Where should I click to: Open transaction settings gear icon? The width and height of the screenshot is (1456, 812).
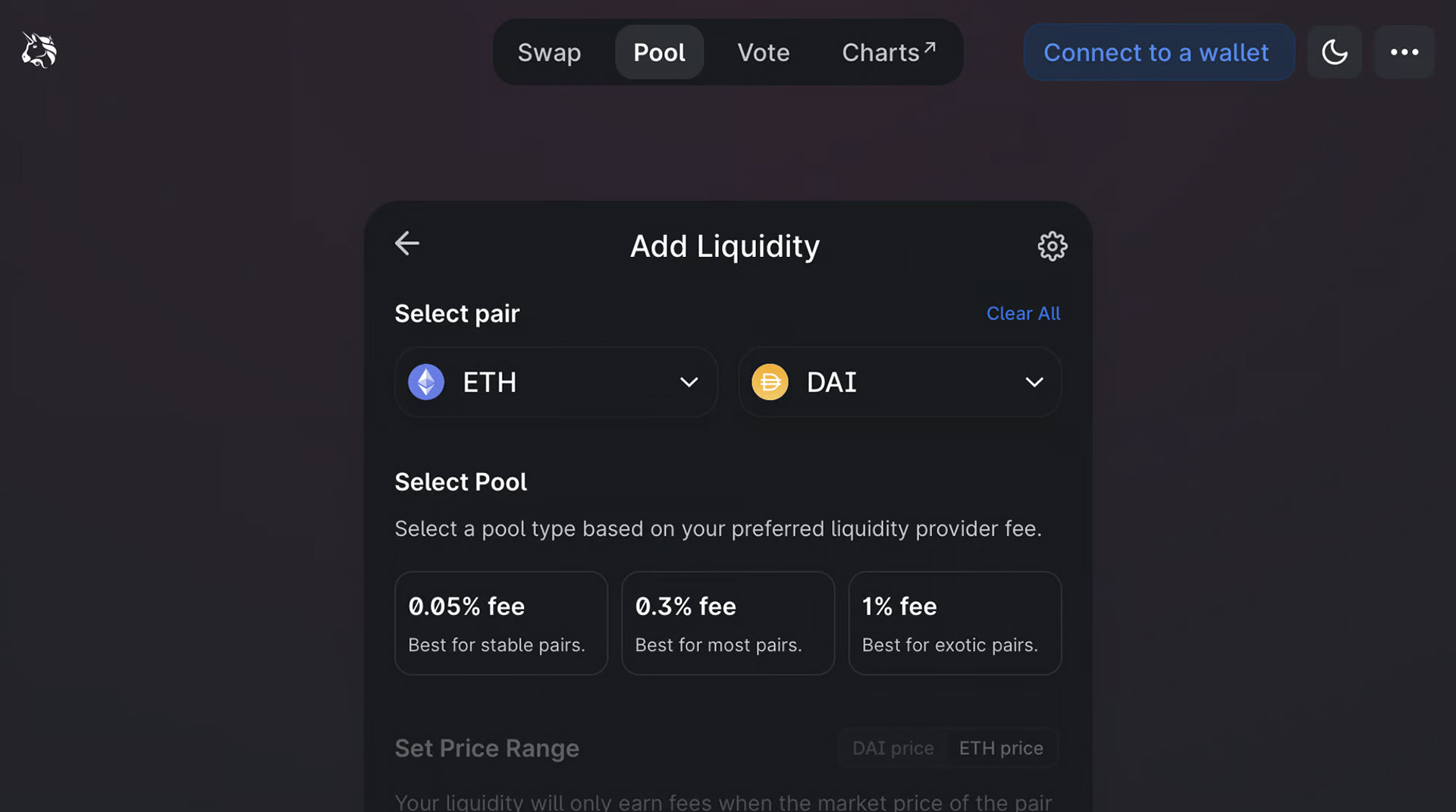pyautogui.click(x=1052, y=246)
